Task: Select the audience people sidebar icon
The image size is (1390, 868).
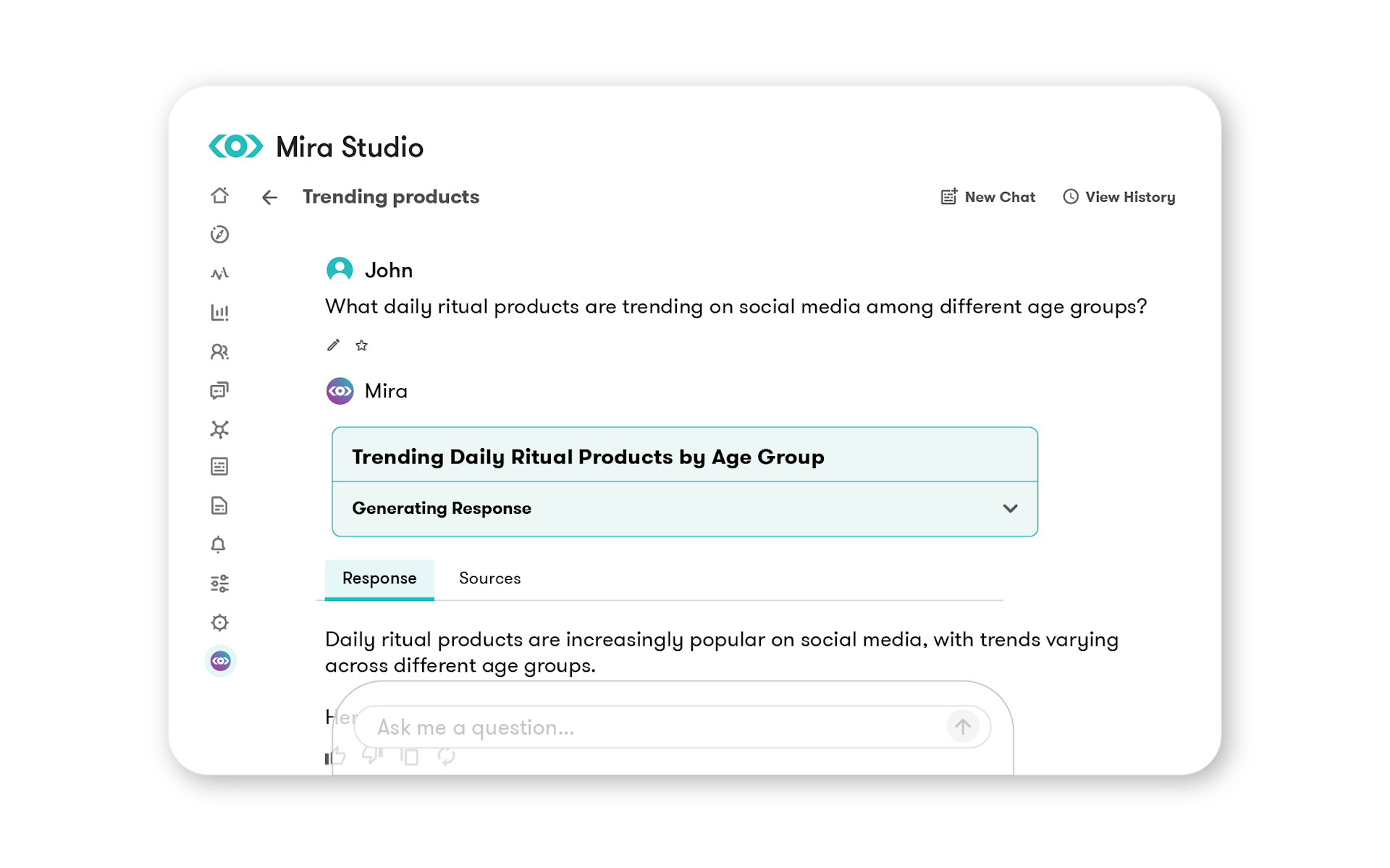Action: coord(219,352)
